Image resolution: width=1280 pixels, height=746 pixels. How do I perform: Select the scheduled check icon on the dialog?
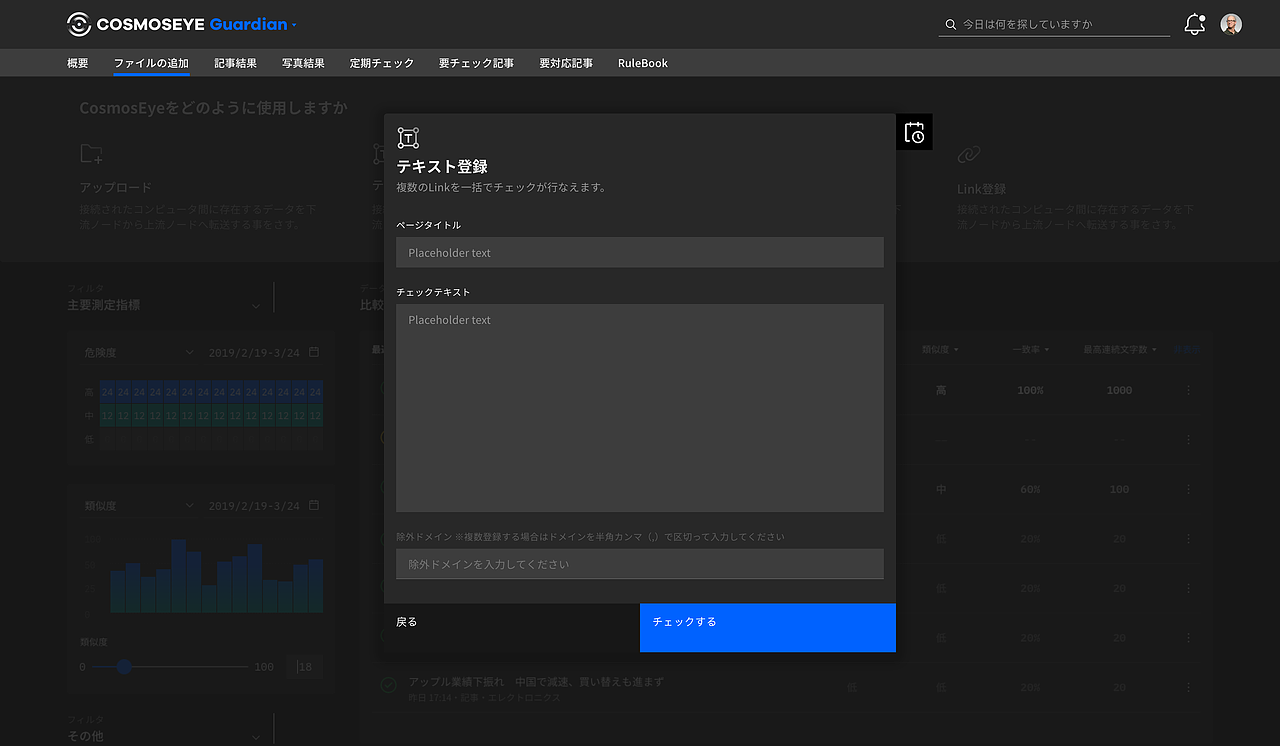tap(914, 131)
